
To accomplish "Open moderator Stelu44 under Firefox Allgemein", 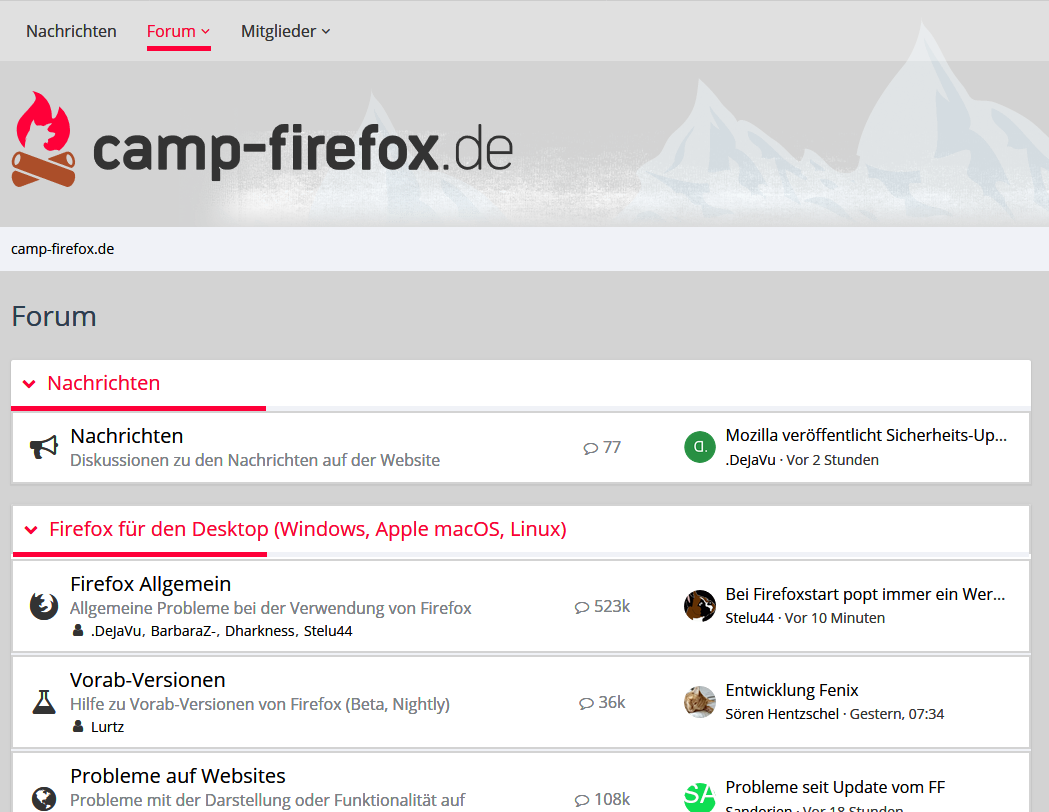I will click(x=328, y=631).
